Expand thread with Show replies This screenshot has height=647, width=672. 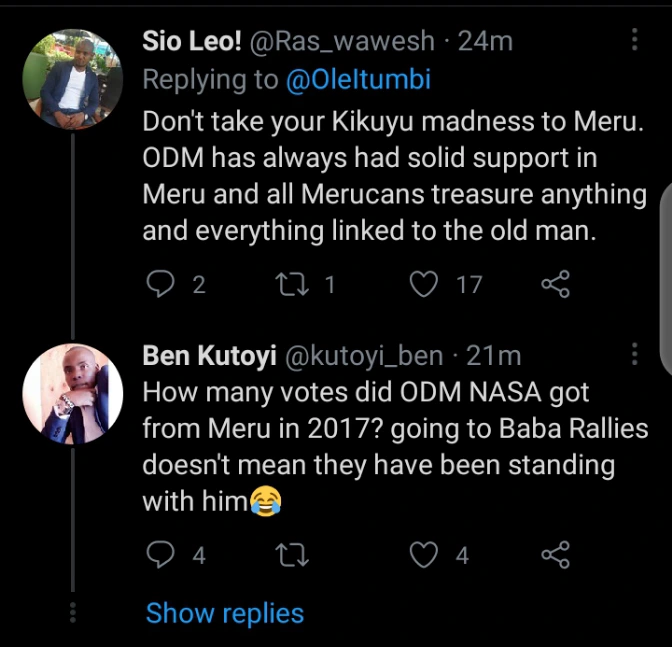[224, 613]
